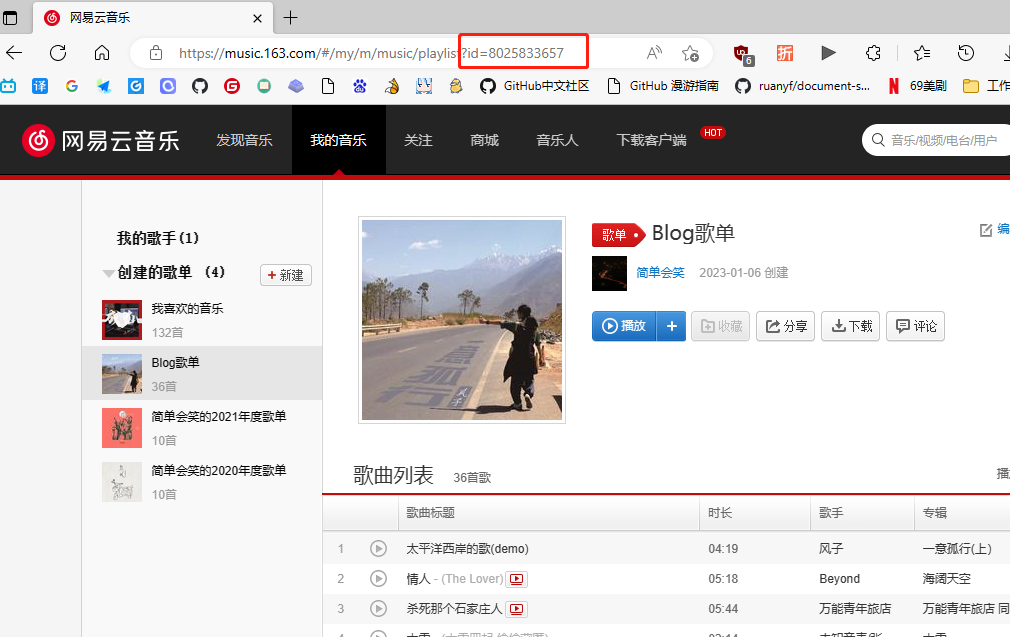Image resolution: width=1010 pixels, height=637 pixels.
Task: Open 我的歌手(1) in sidebar
Action: [x=158, y=238]
